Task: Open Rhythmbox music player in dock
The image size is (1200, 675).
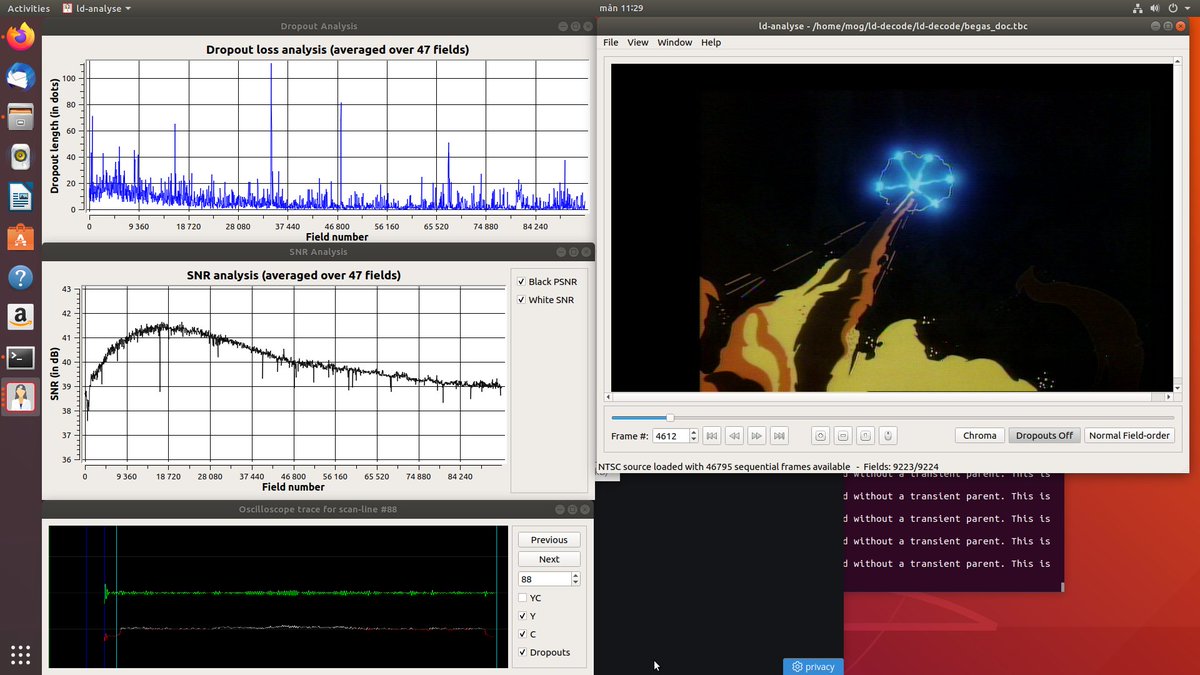Action: click(x=21, y=157)
